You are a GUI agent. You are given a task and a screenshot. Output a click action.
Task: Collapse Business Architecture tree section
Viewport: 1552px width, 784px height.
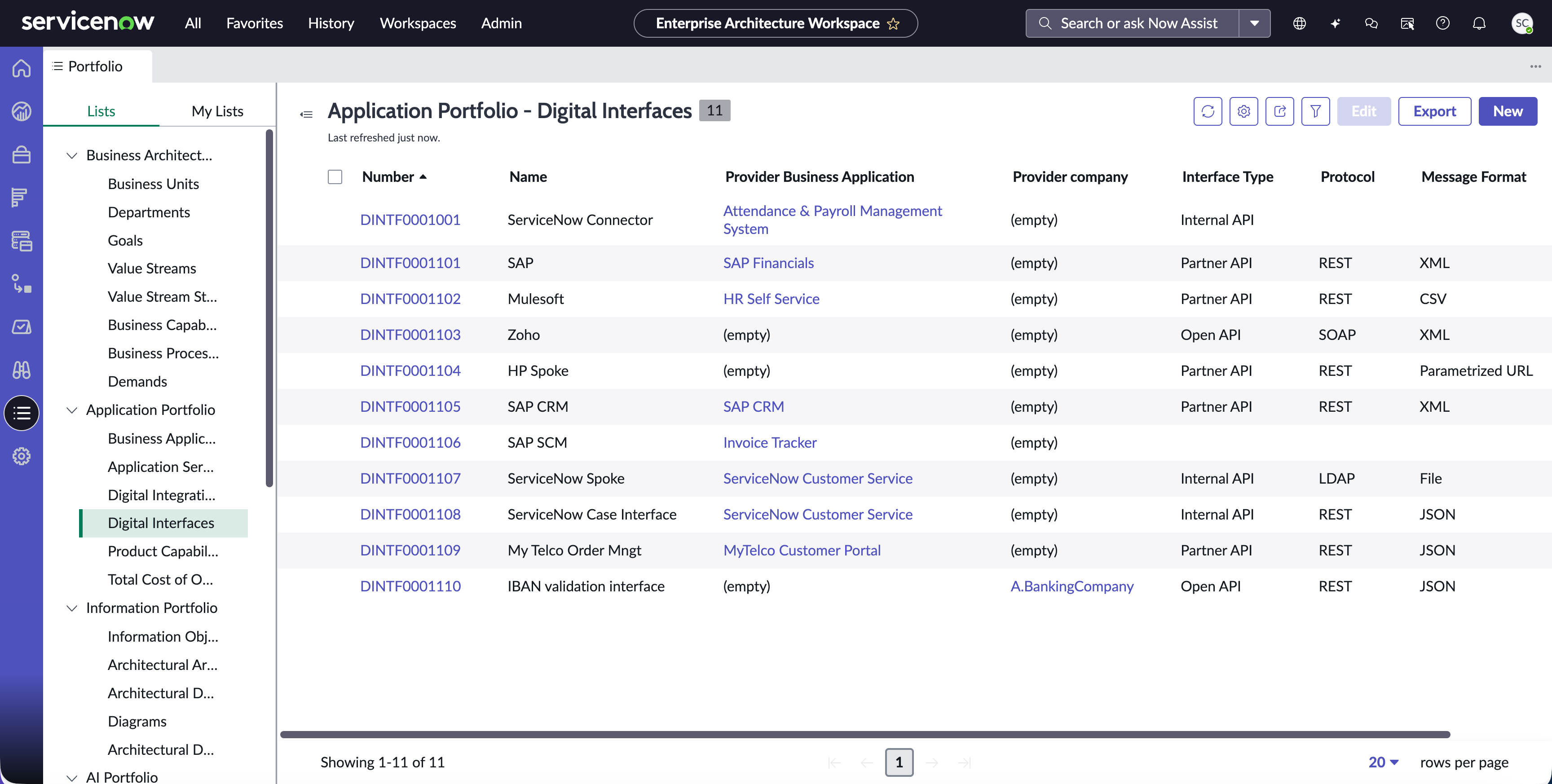72,155
